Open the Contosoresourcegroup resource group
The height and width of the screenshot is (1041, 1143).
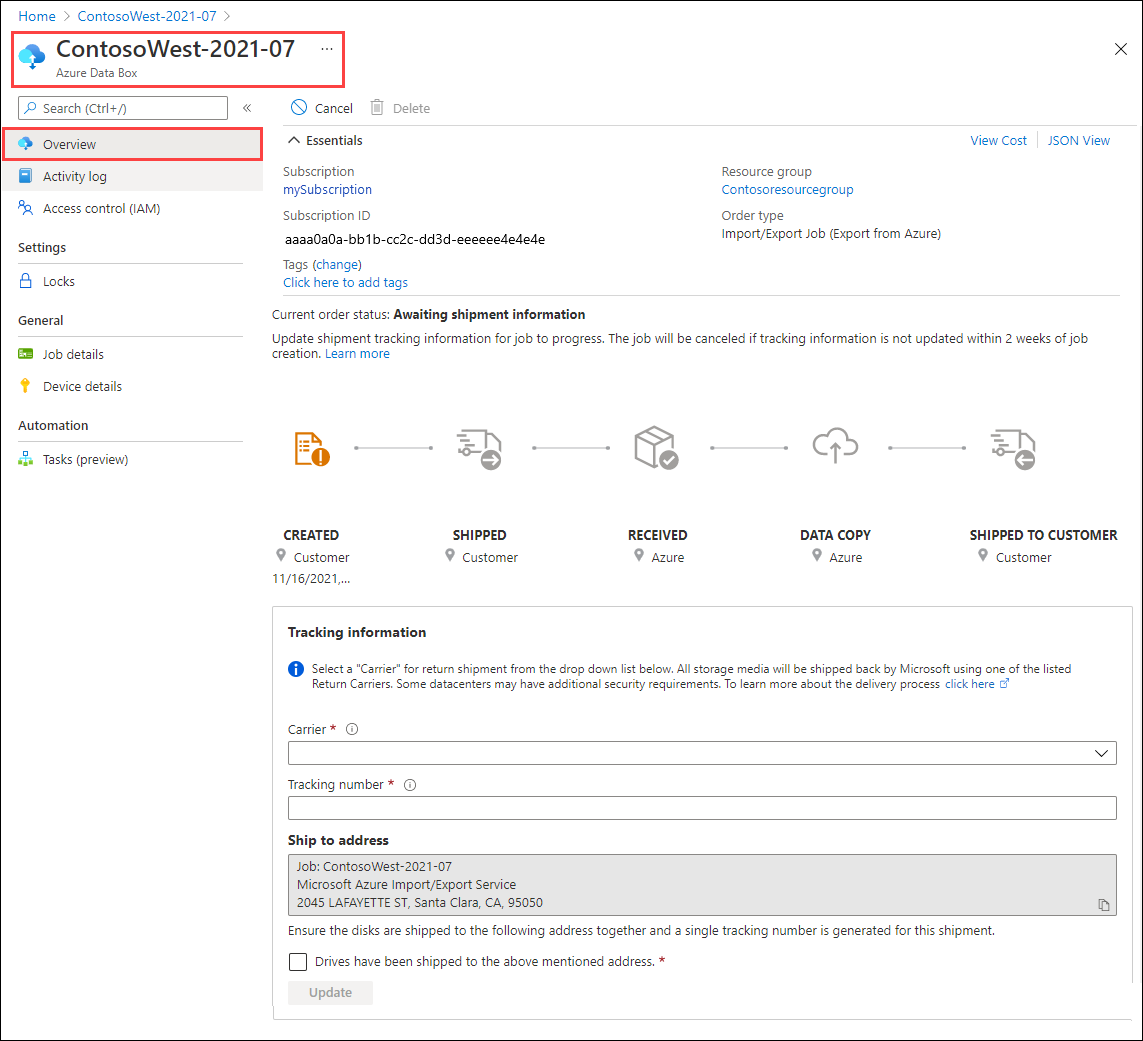[x=774, y=189]
